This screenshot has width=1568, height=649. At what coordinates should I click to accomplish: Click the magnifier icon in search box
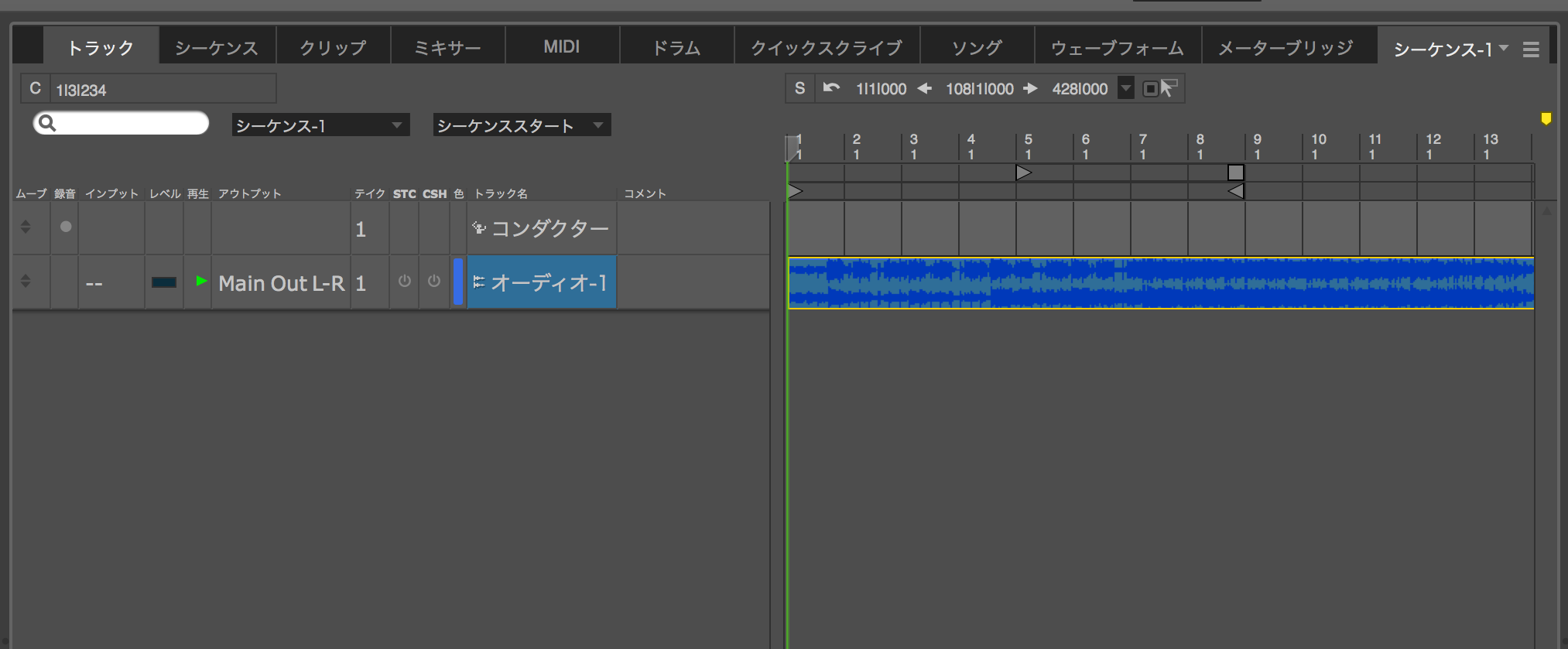(47, 123)
